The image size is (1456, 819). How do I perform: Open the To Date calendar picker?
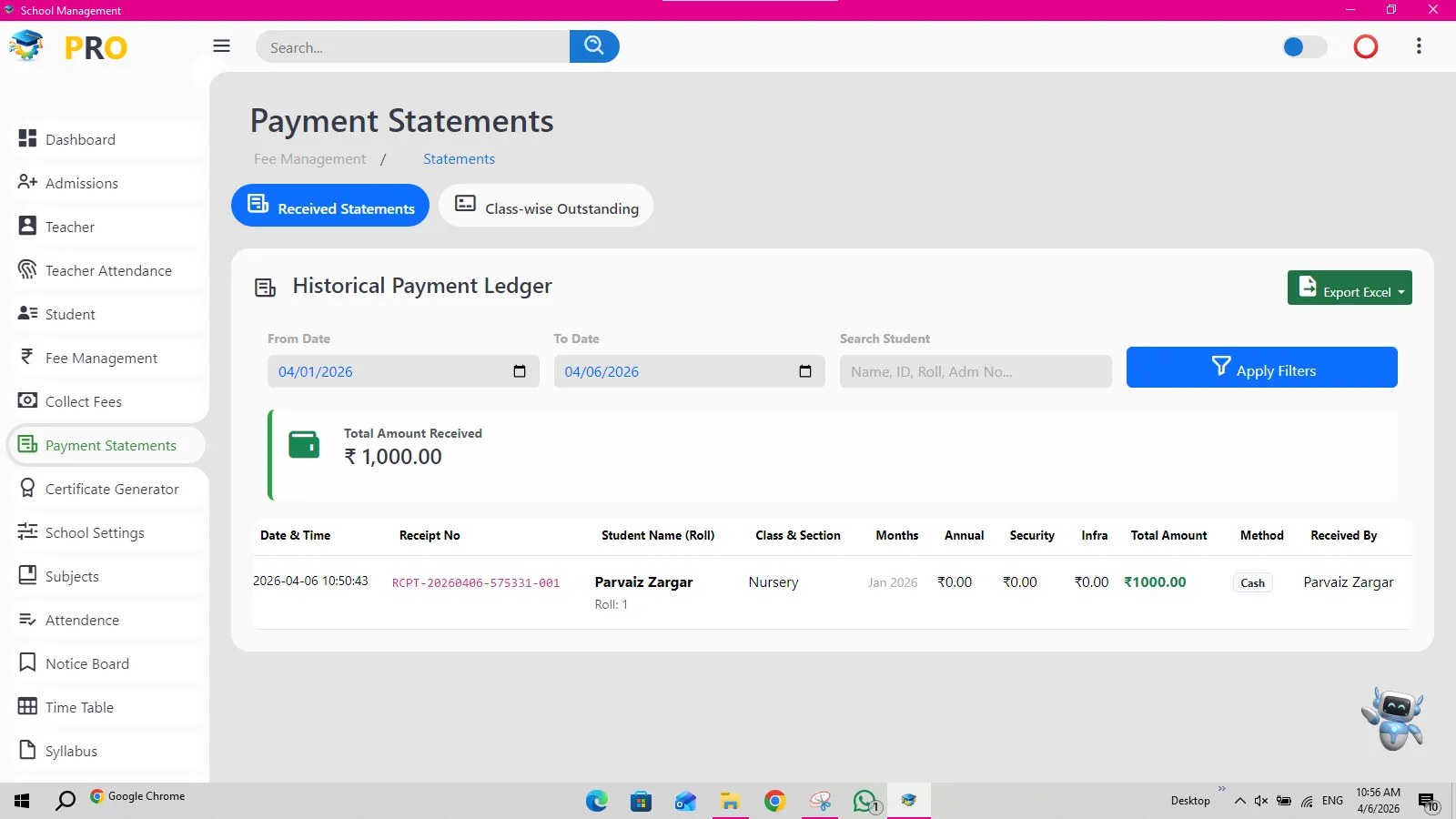tap(805, 371)
